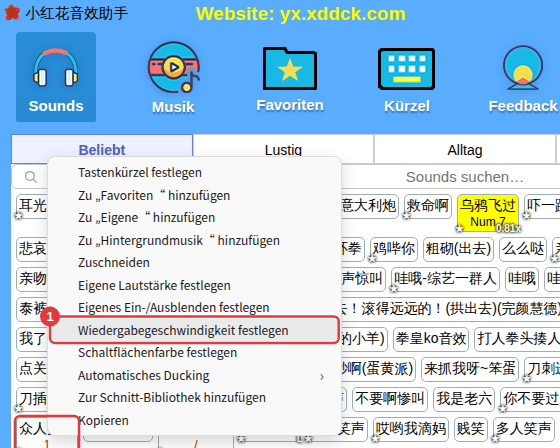Select Schaltflächenfarbe festlegen
560x448 pixels.
tap(194, 353)
